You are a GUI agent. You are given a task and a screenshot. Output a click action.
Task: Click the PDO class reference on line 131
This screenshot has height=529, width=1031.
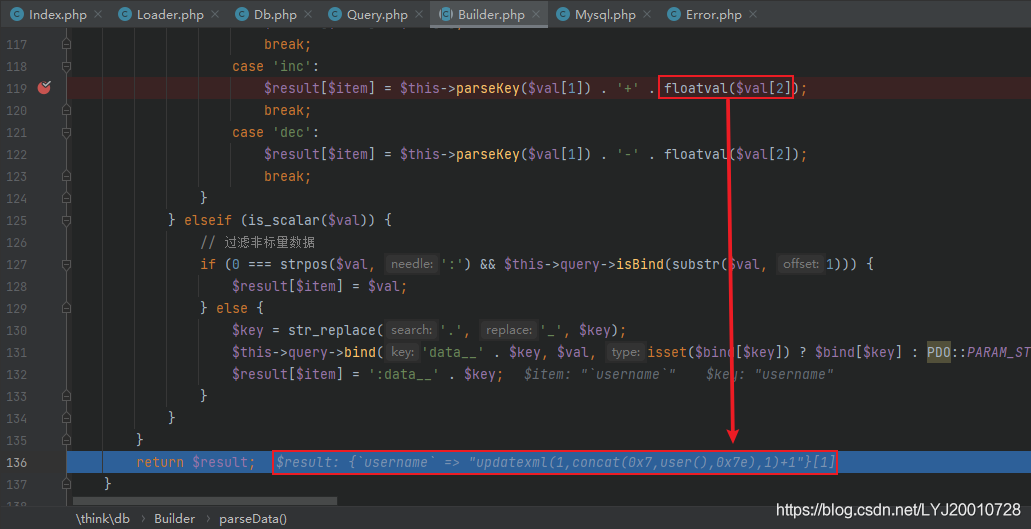pyautogui.click(x=939, y=352)
